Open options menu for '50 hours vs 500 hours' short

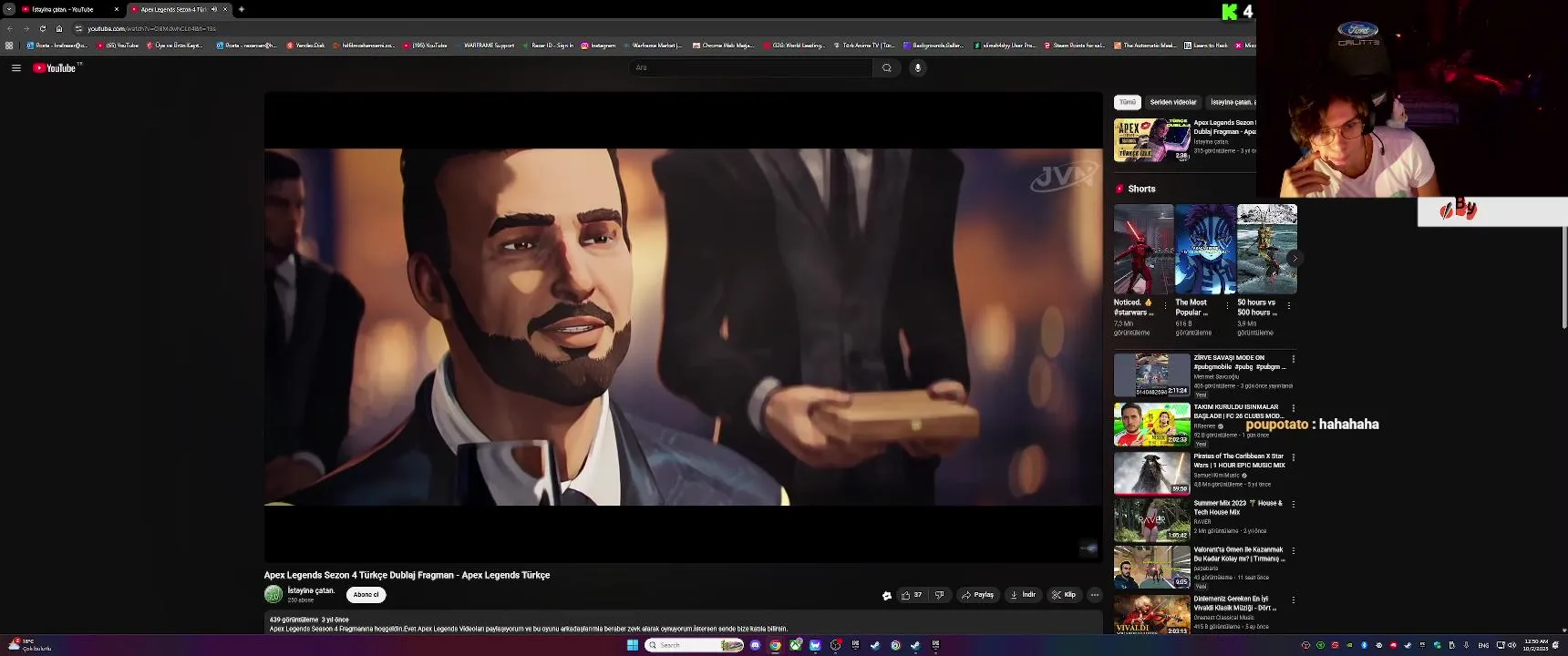[x=1289, y=305]
